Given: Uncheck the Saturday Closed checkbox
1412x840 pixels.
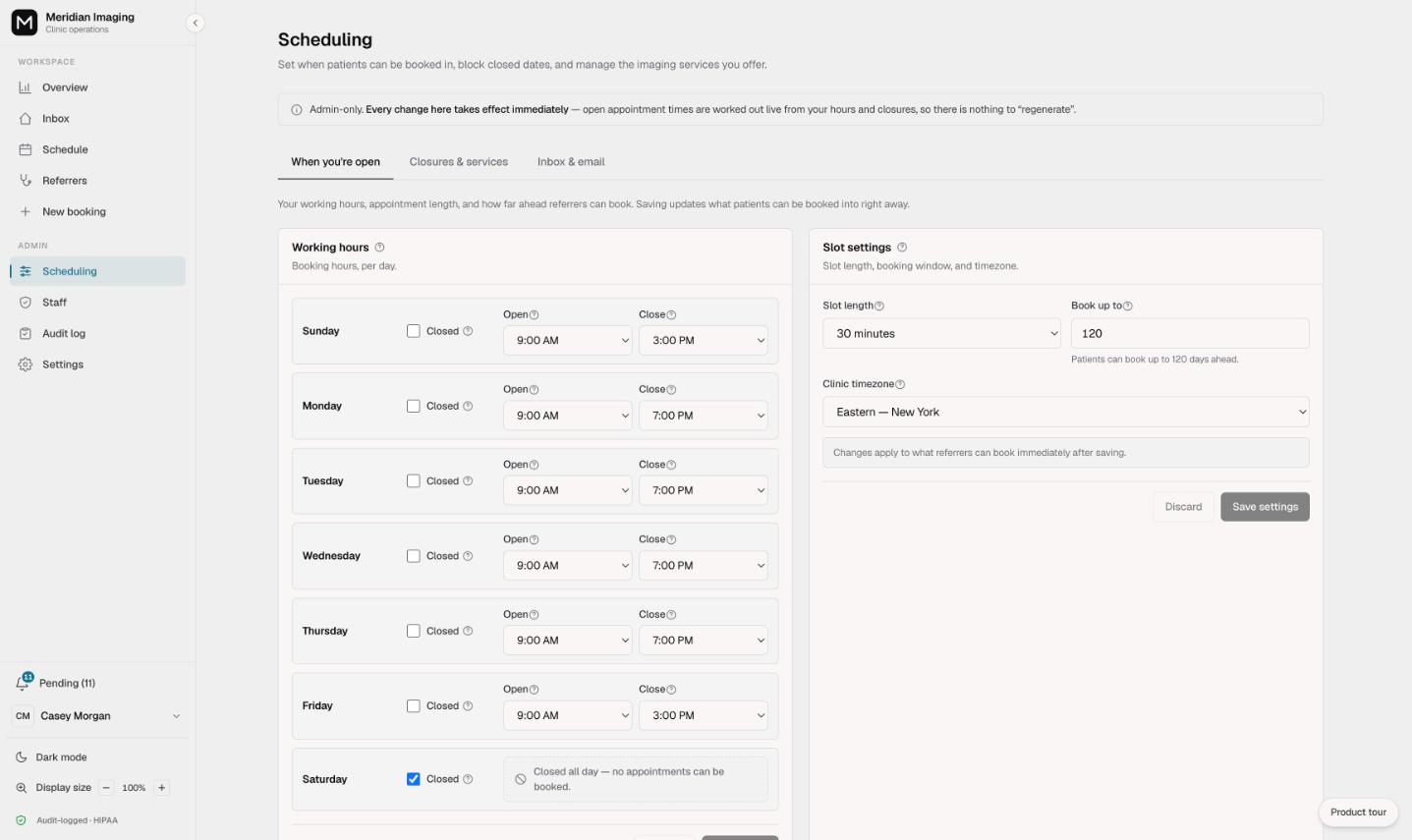Looking at the screenshot, I should pyautogui.click(x=414, y=779).
